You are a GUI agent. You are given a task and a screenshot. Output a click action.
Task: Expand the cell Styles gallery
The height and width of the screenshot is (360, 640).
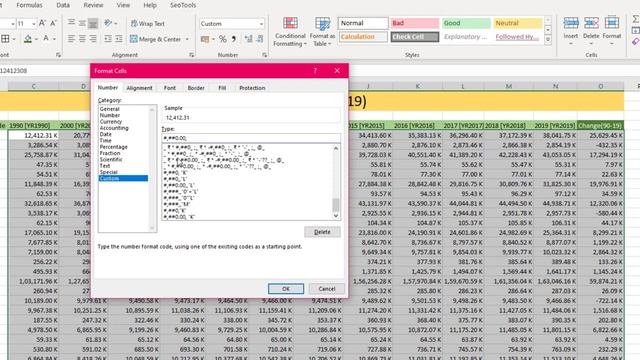pyautogui.click(x=548, y=40)
